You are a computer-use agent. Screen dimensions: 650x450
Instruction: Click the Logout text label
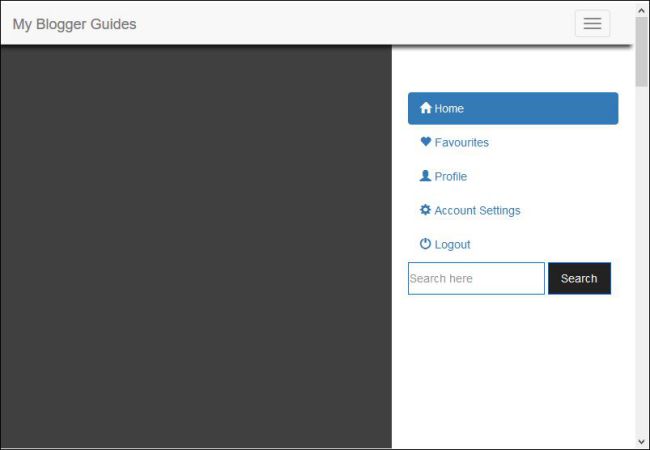point(452,245)
